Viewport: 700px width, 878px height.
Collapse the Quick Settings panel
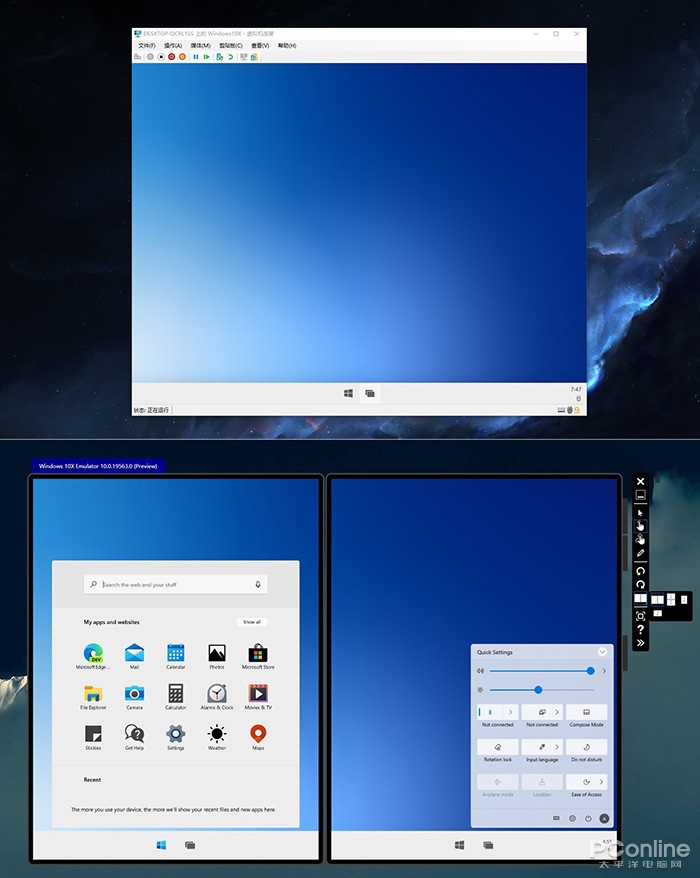pyautogui.click(x=602, y=652)
